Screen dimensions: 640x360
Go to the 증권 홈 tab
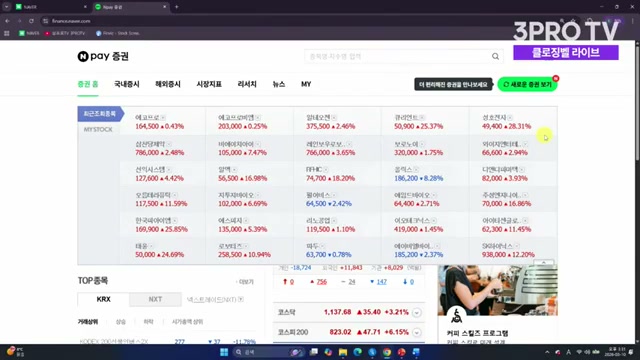pyautogui.click(x=88, y=84)
